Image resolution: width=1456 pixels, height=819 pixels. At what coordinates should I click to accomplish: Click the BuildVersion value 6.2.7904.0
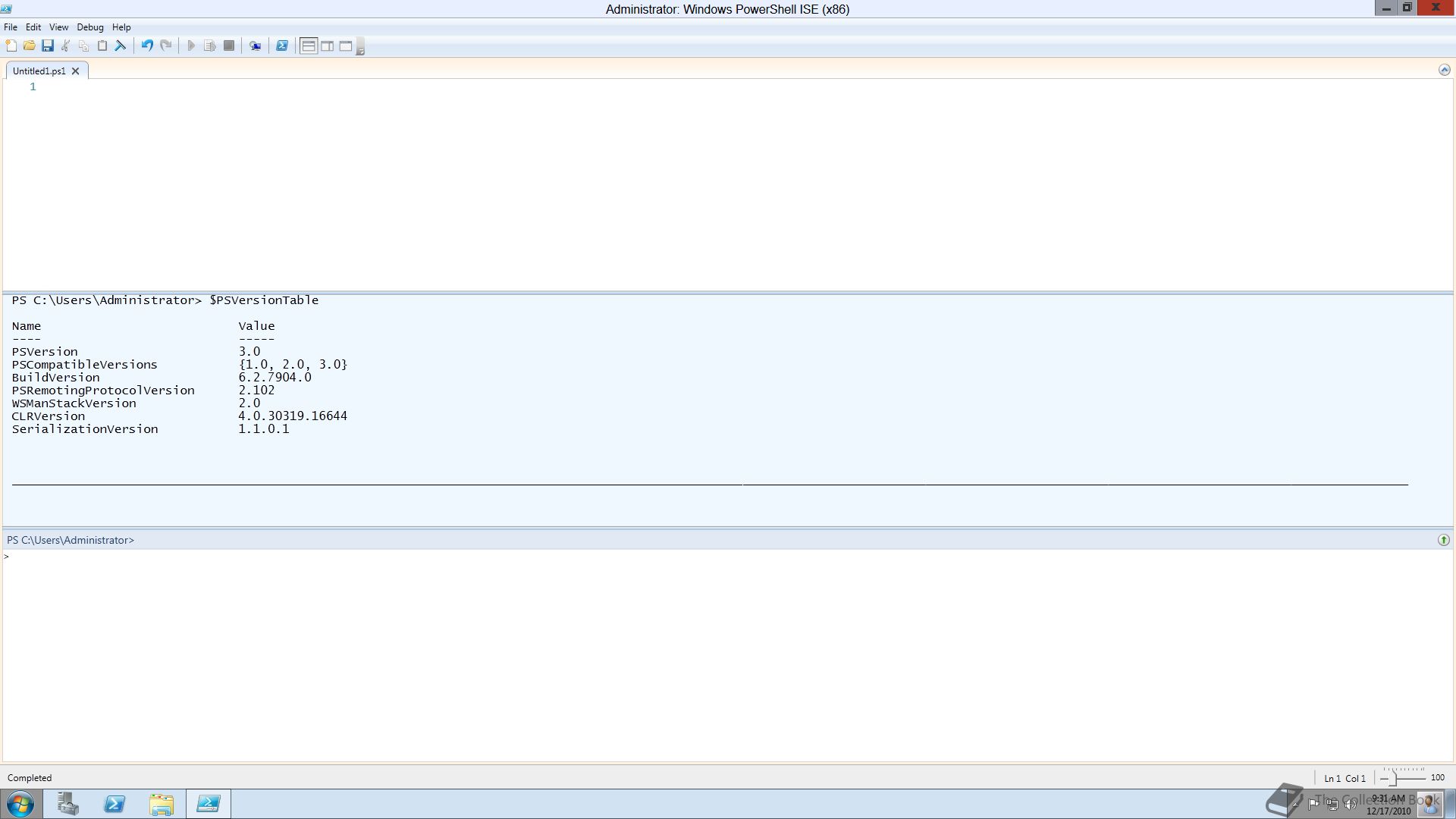click(275, 377)
